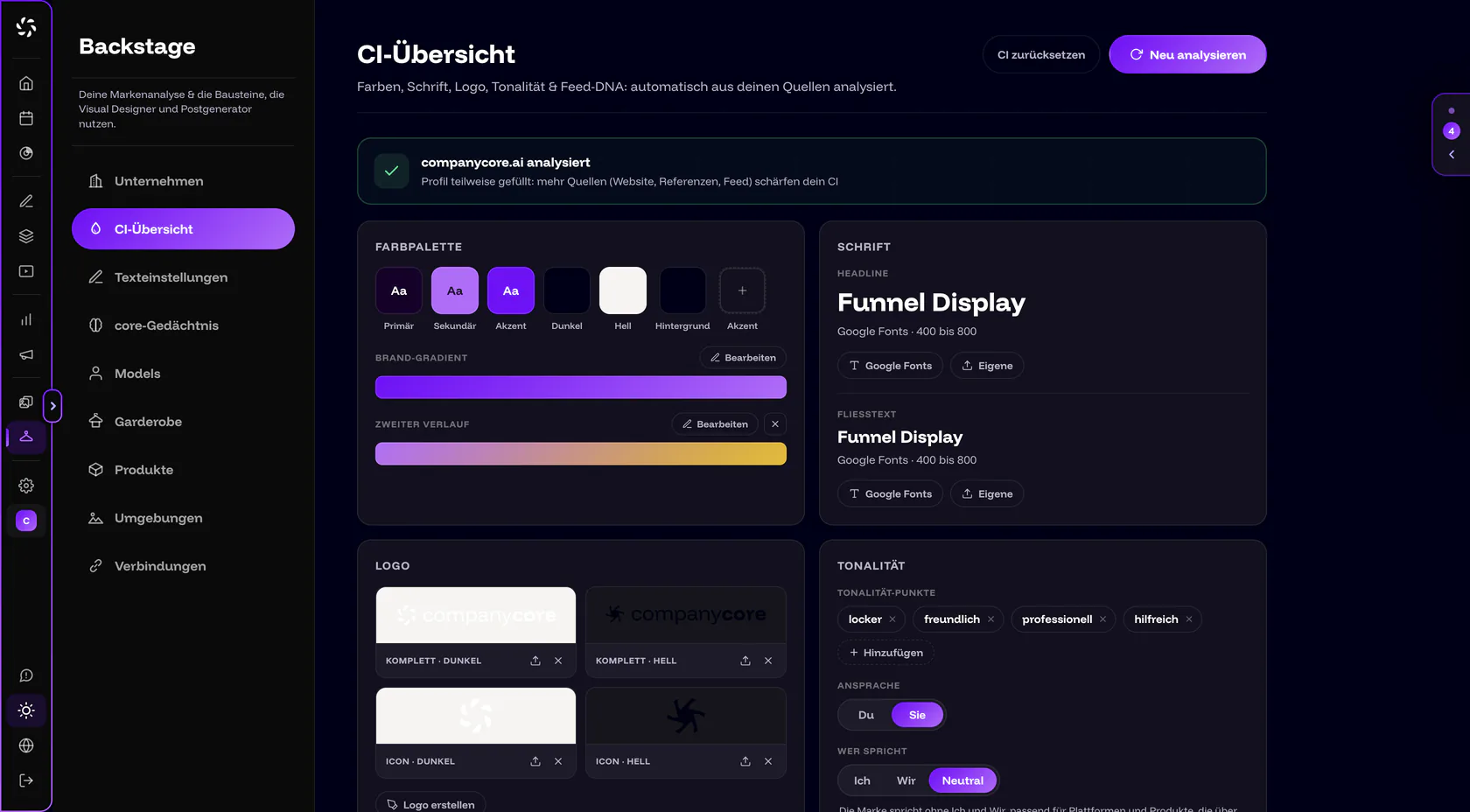Click the logout icon at rail bottom

(26, 780)
